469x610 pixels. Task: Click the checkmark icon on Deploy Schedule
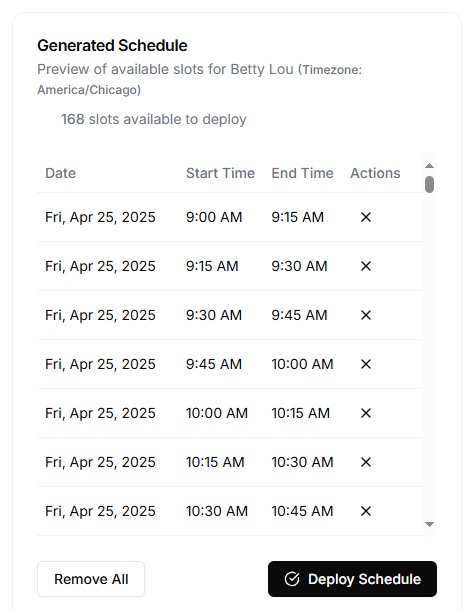[292, 579]
